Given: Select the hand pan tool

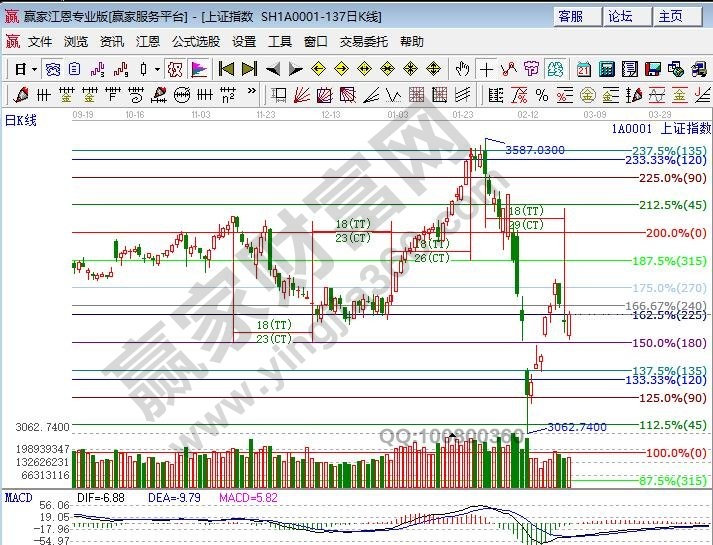Looking at the screenshot, I should click(x=462, y=69).
